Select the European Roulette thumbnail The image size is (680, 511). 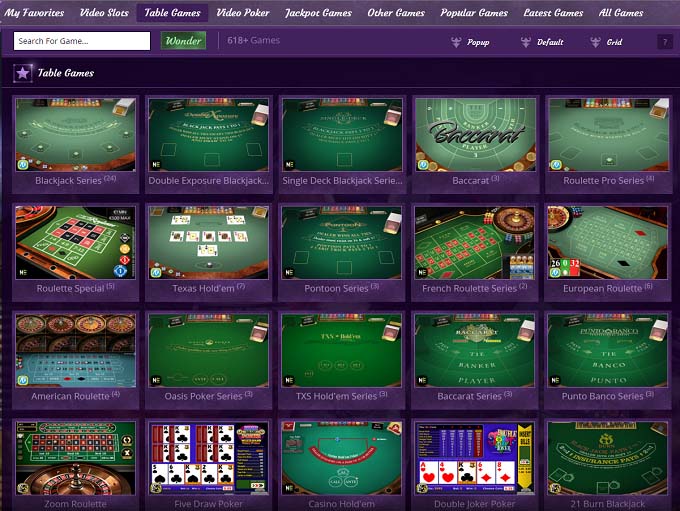[x=608, y=242]
